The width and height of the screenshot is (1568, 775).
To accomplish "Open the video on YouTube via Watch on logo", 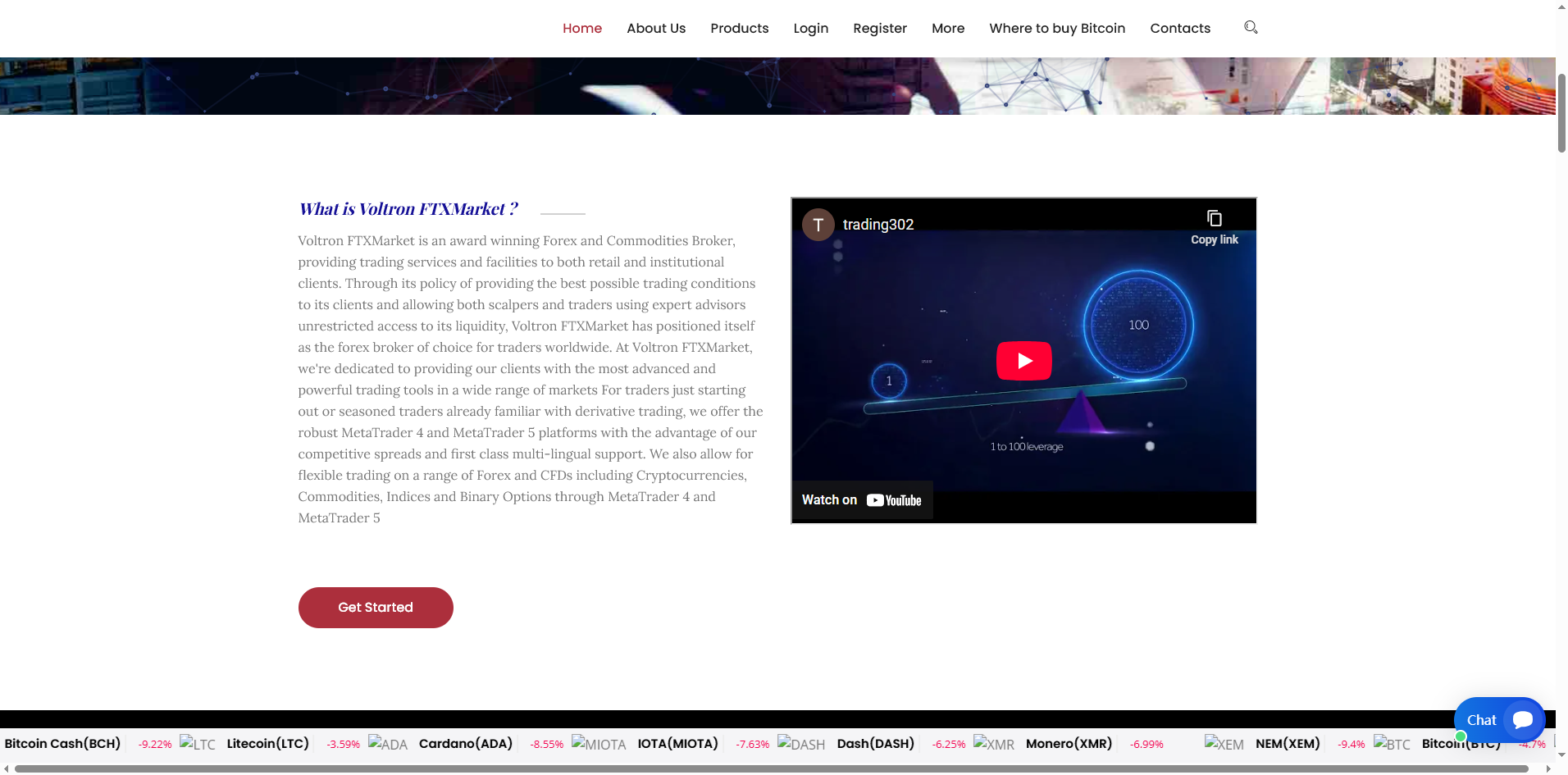I will click(x=862, y=500).
